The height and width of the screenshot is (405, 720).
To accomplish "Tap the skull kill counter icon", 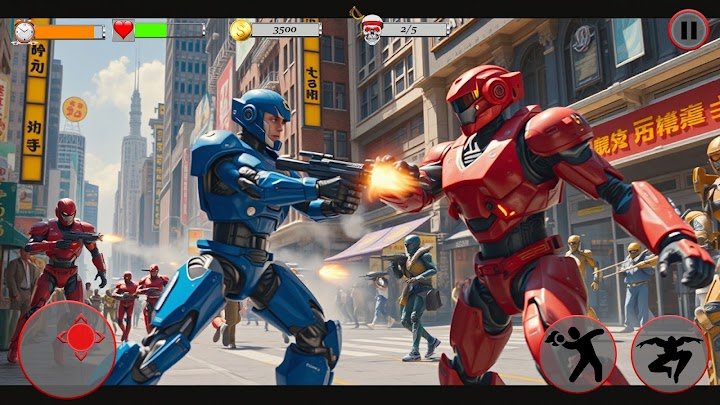I will click(x=372, y=30).
